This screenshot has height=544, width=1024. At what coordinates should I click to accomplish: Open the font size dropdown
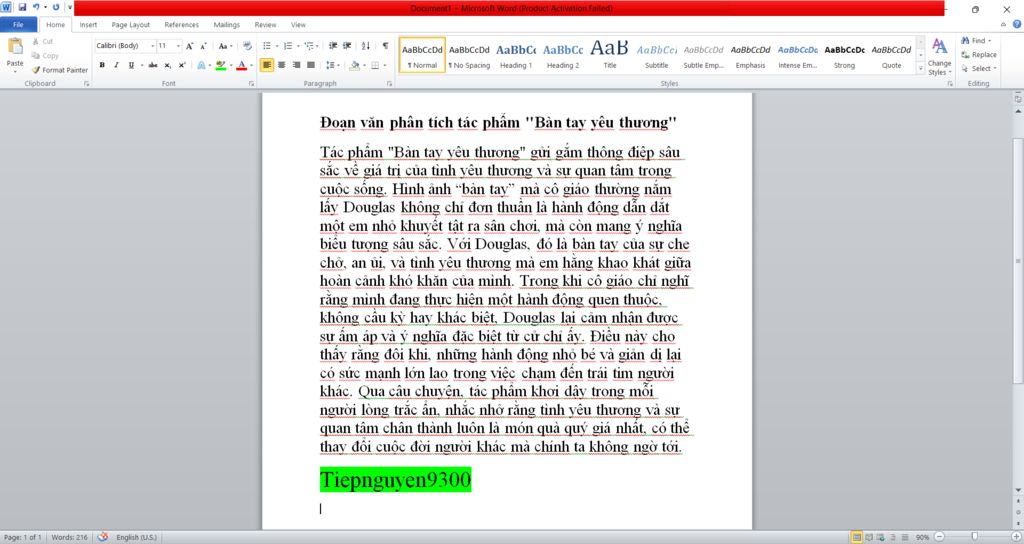pos(178,46)
